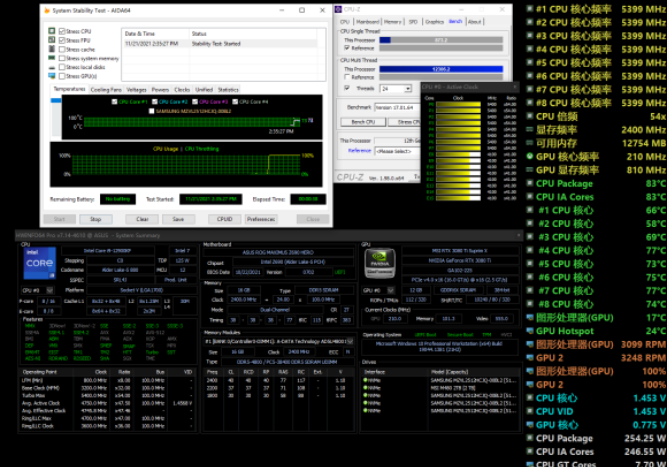This screenshot has width=669, height=467.
Task: Click the icon beside GPU 核心频率 sensor row
Action: click(530, 156)
